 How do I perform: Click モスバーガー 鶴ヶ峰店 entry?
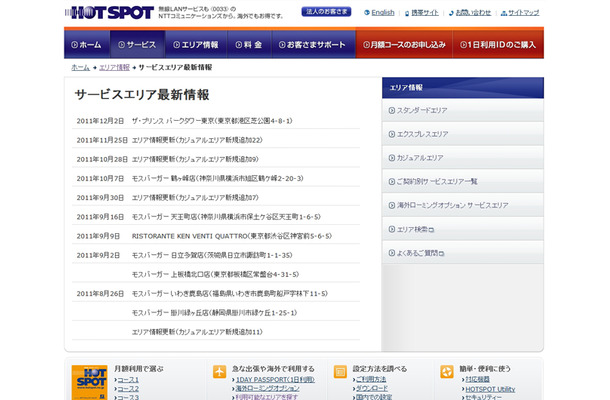click(x=217, y=178)
